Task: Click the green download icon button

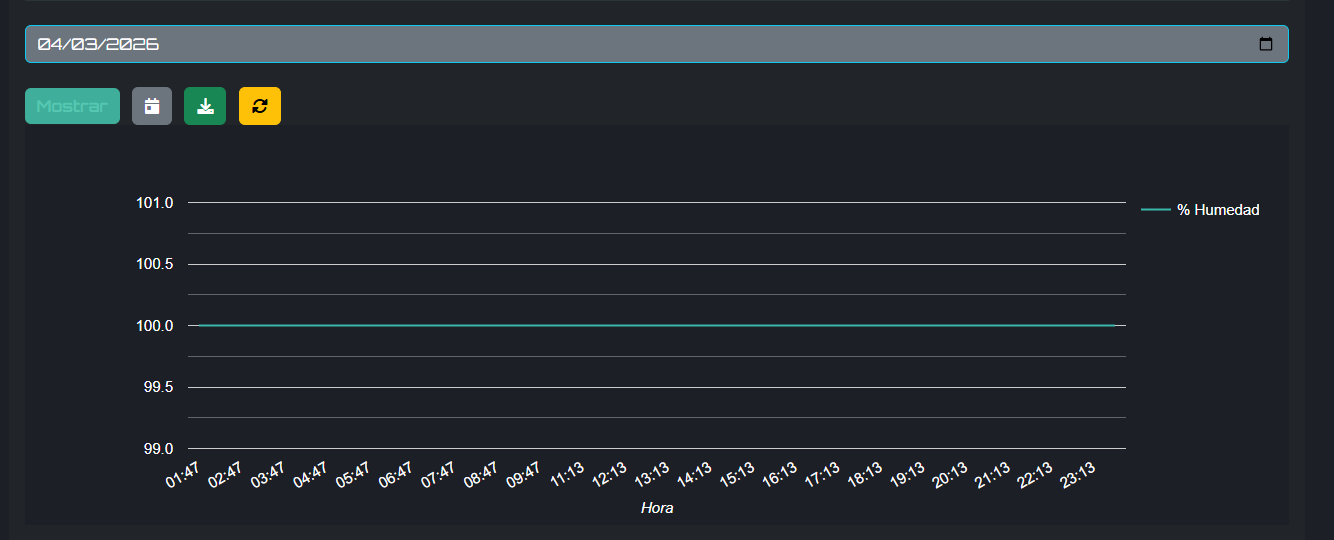Action: pyautogui.click(x=205, y=106)
